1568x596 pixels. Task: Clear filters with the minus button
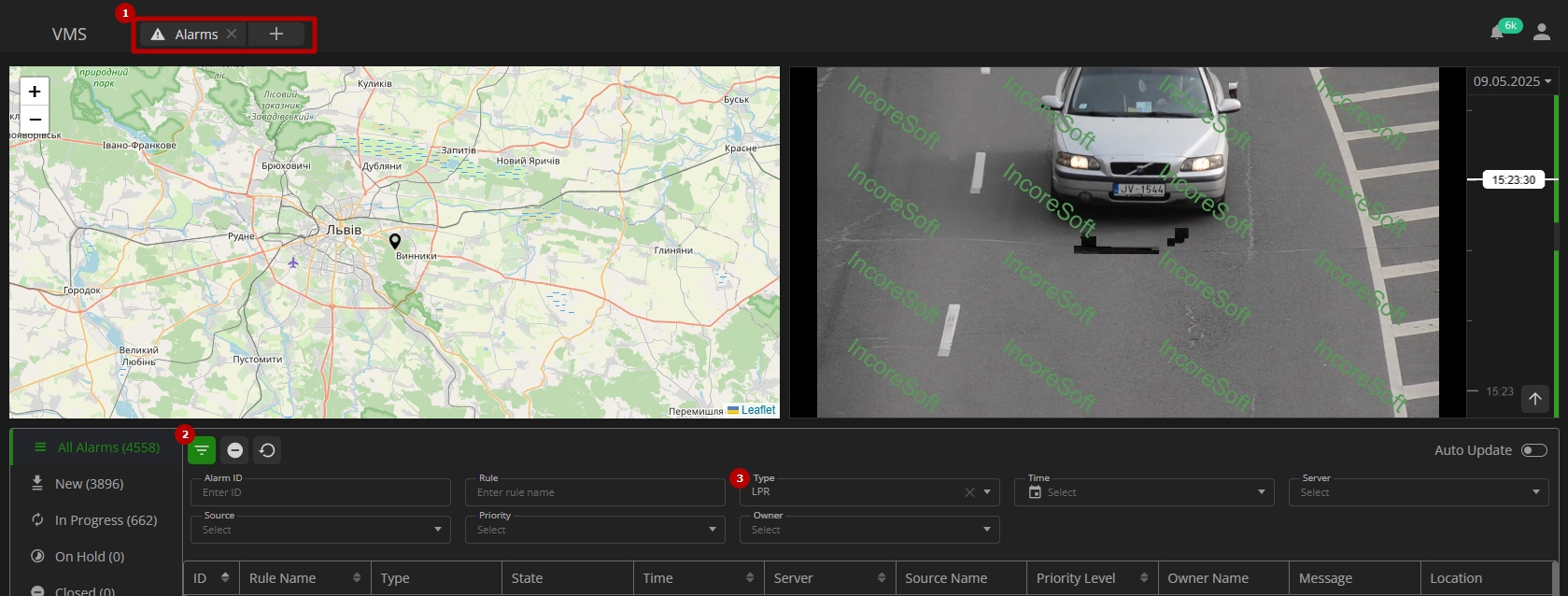(235, 450)
